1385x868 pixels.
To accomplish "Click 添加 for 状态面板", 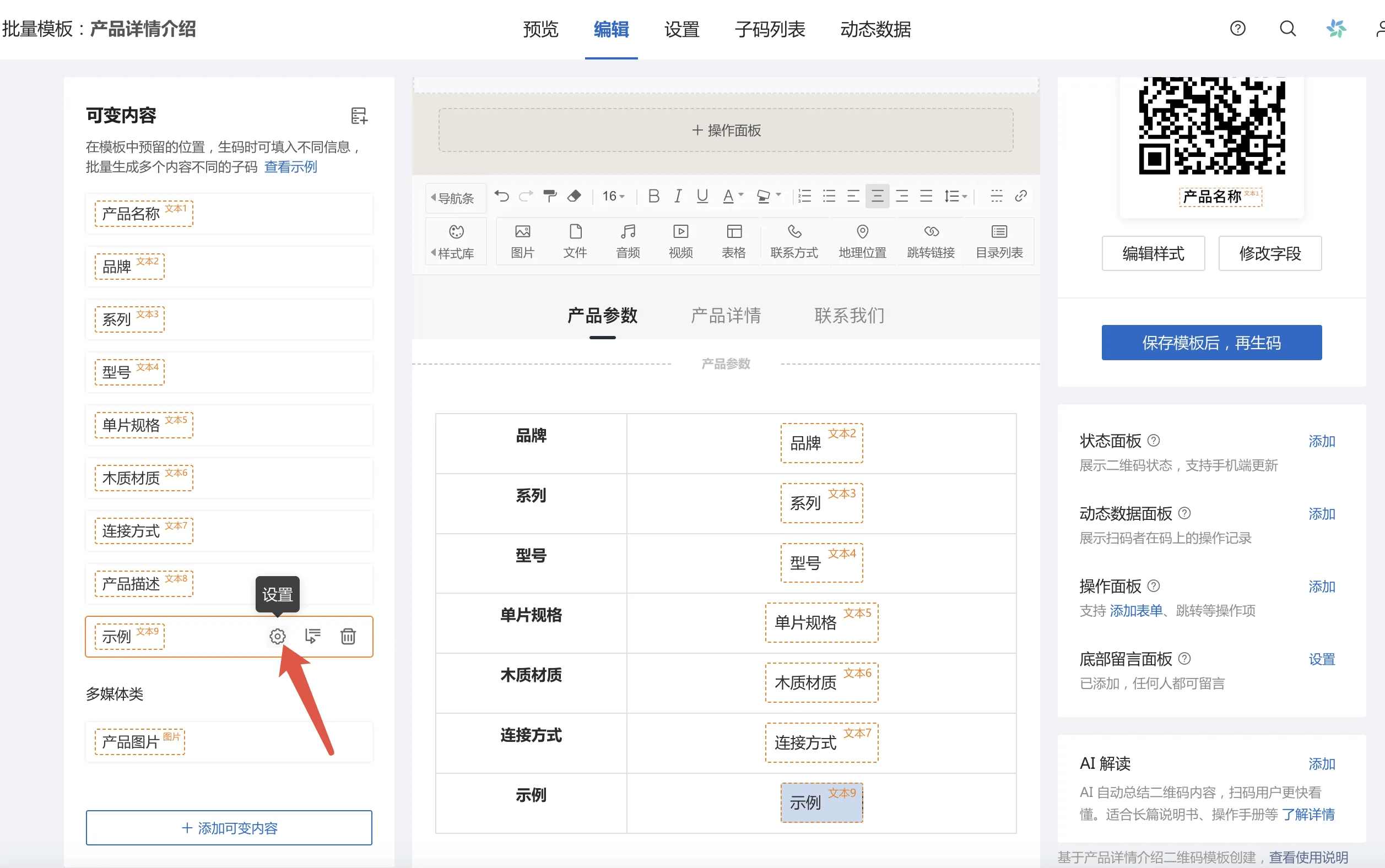I will [1321, 441].
